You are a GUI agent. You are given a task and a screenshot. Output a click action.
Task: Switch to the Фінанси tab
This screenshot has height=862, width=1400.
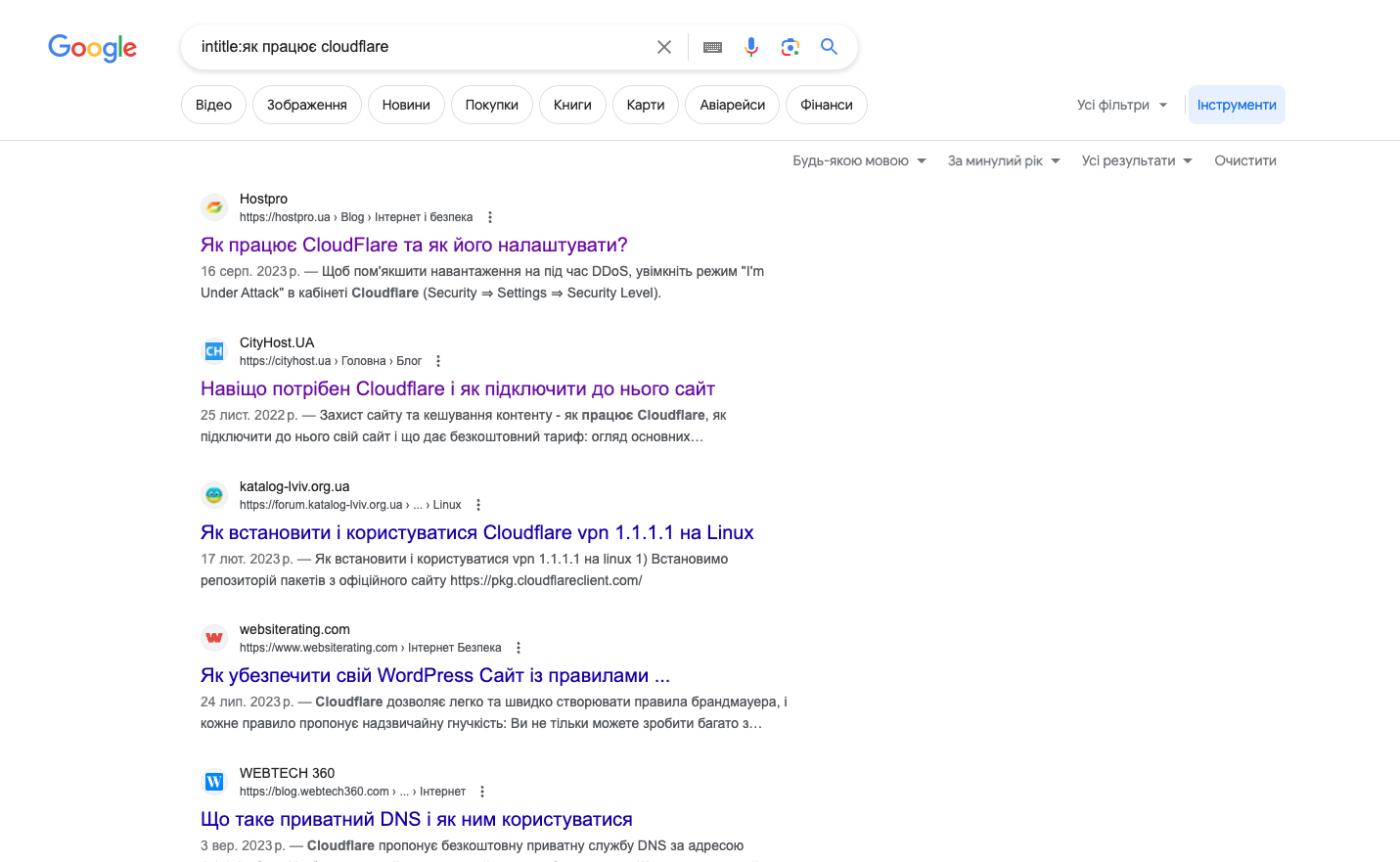pos(827,105)
